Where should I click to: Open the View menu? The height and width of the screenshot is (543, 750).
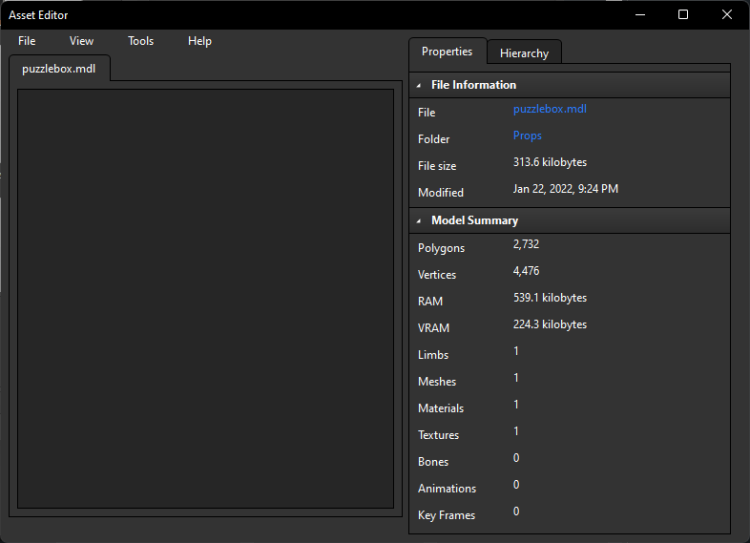tap(81, 41)
